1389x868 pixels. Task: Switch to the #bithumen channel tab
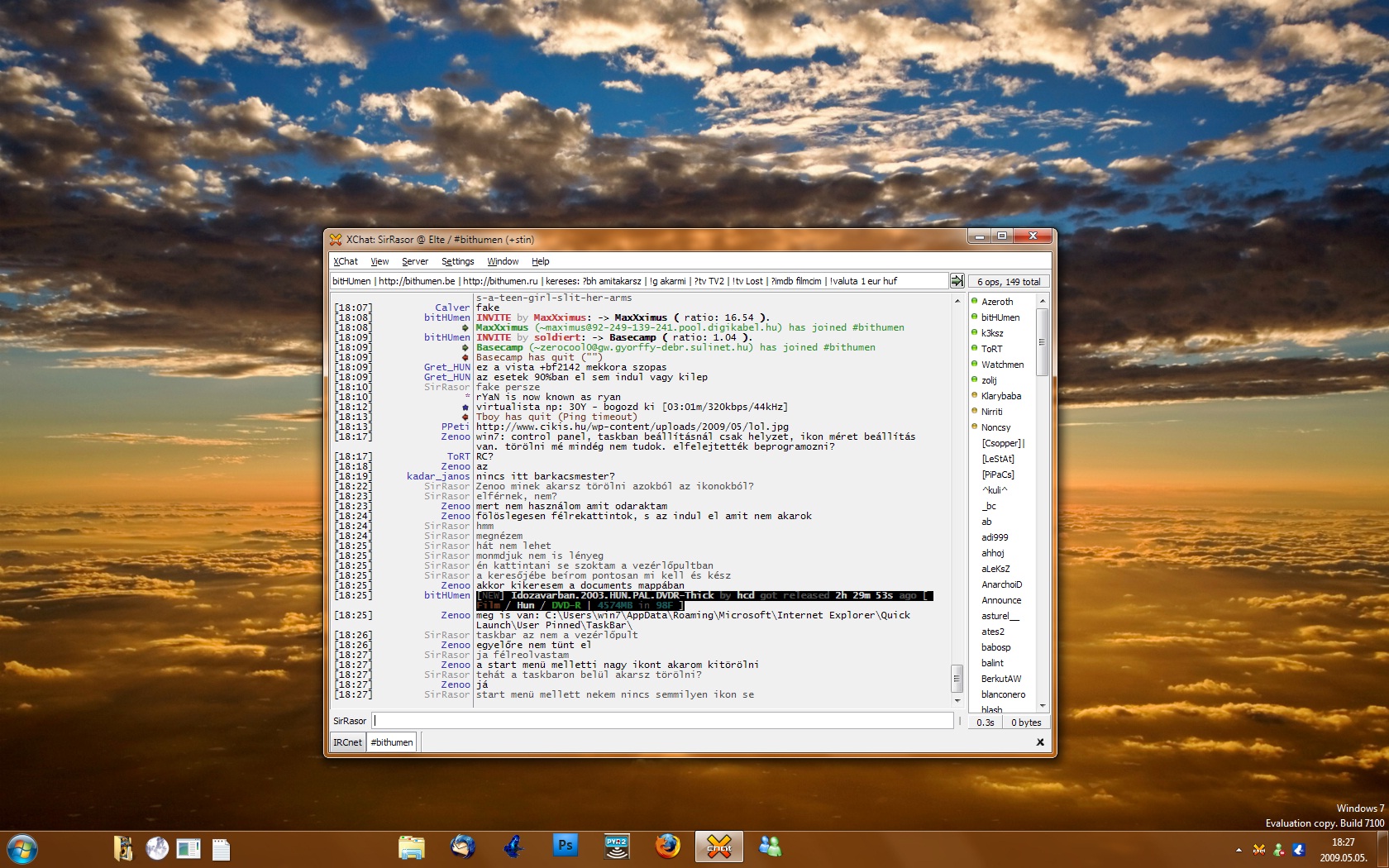click(392, 742)
